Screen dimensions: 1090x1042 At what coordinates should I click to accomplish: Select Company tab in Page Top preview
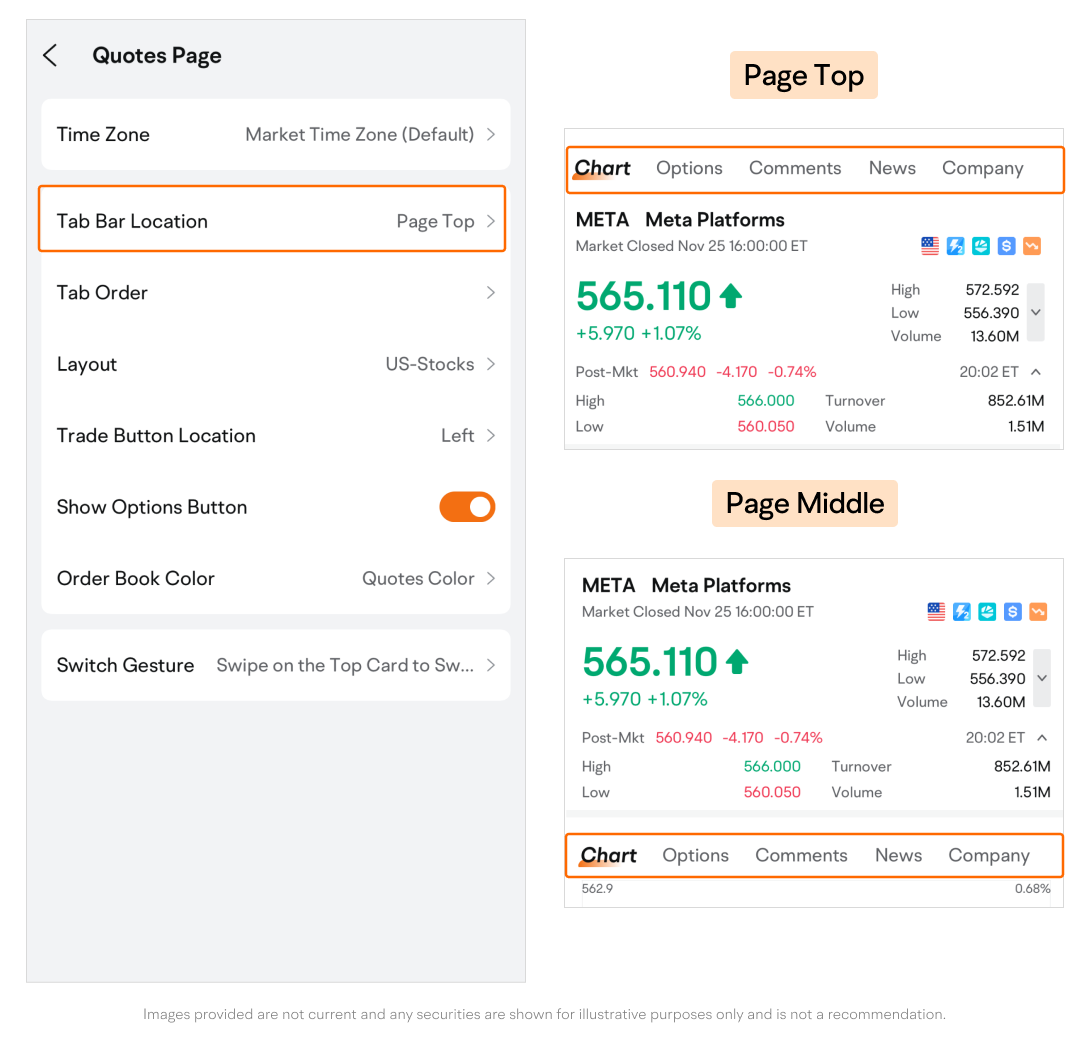[982, 168]
